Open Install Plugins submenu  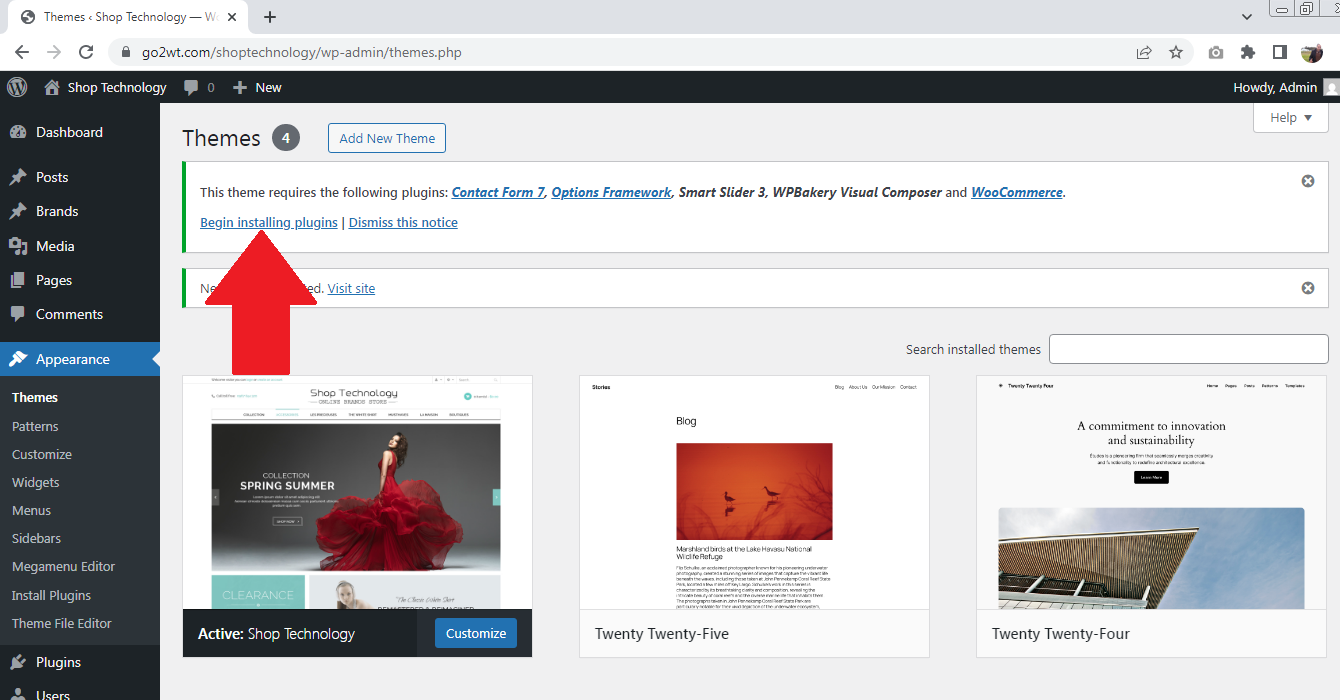pyautogui.click(x=52, y=595)
